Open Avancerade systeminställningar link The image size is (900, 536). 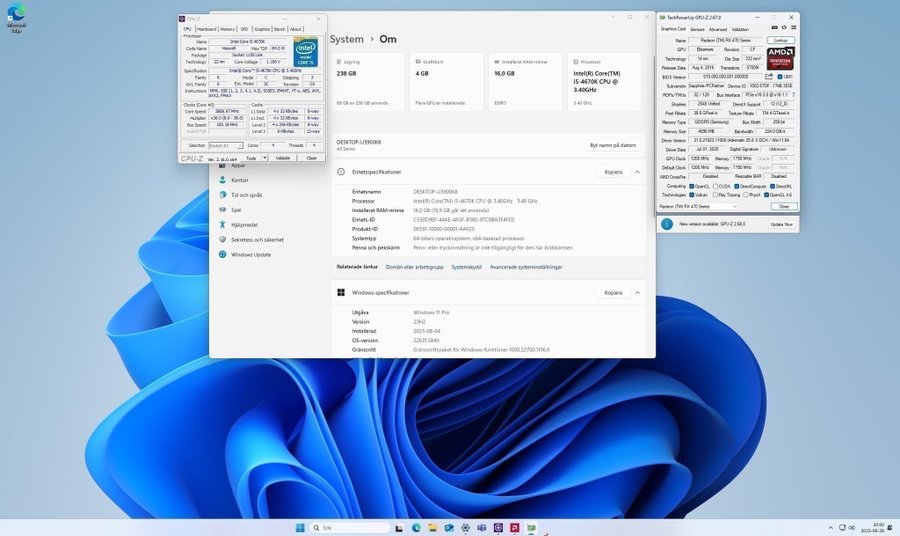[x=526, y=267]
